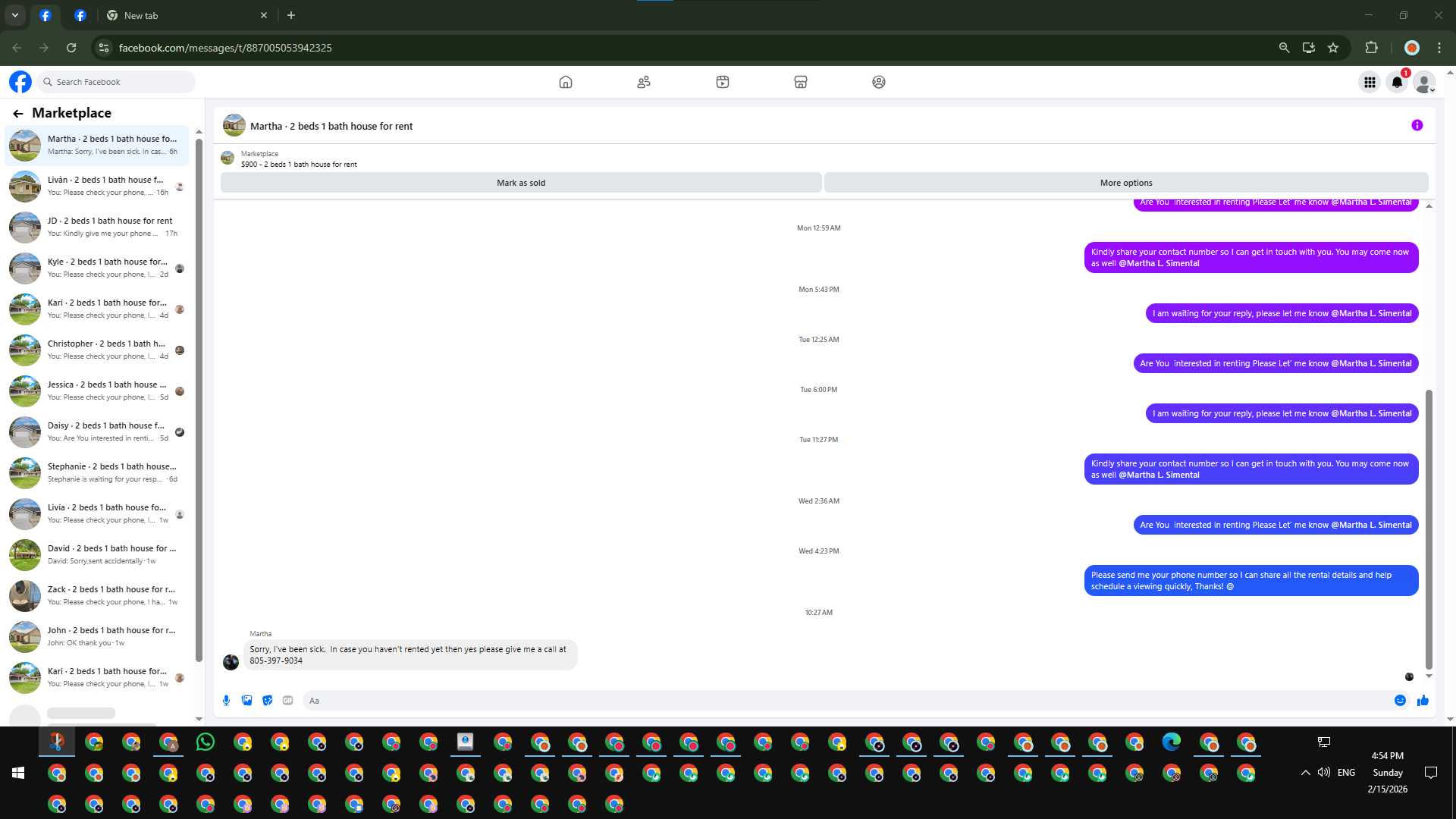Open a new browser tab
The image size is (1456, 819).
click(291, 15)
